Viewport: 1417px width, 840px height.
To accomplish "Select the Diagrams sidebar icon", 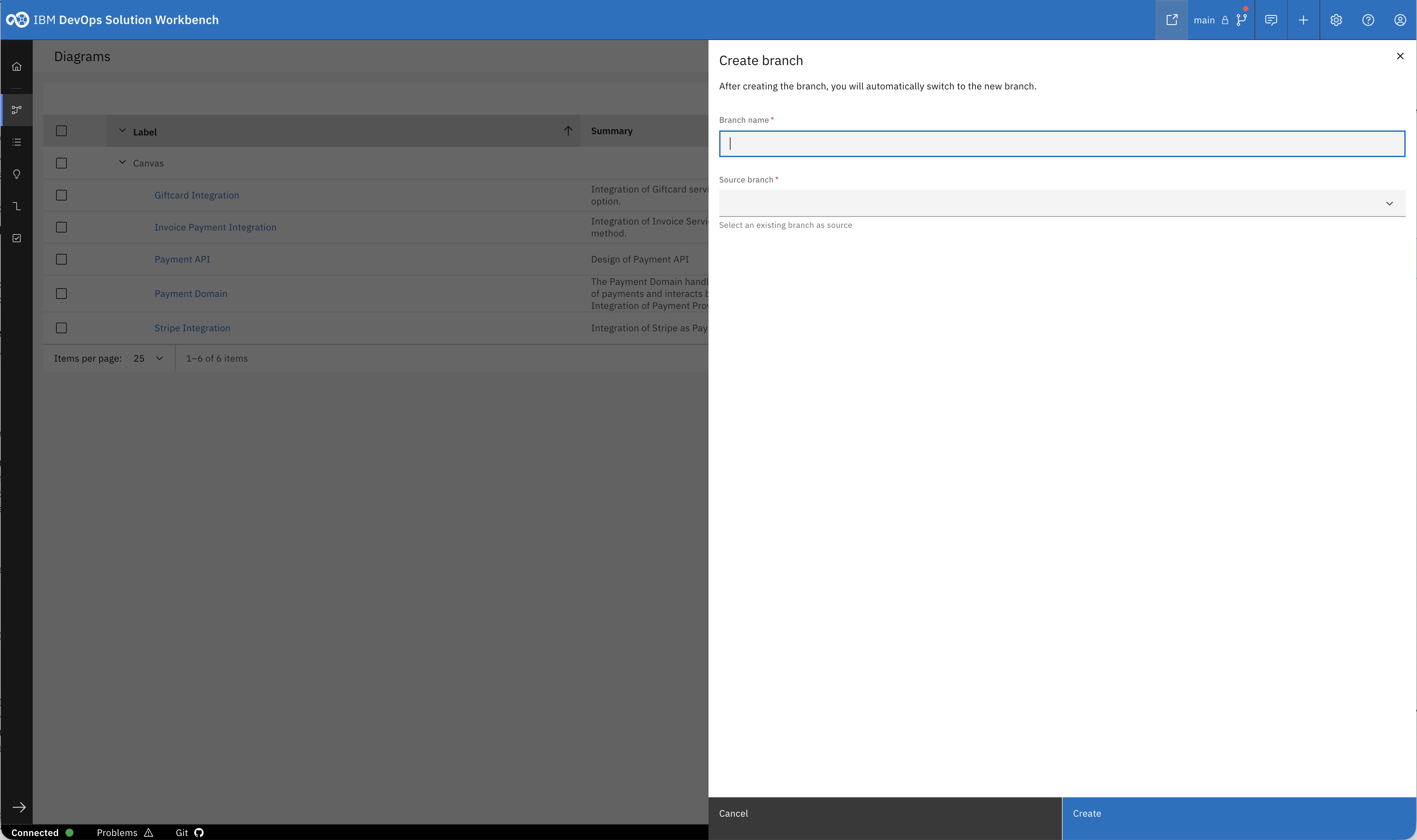I will click(x=17, y=110).
